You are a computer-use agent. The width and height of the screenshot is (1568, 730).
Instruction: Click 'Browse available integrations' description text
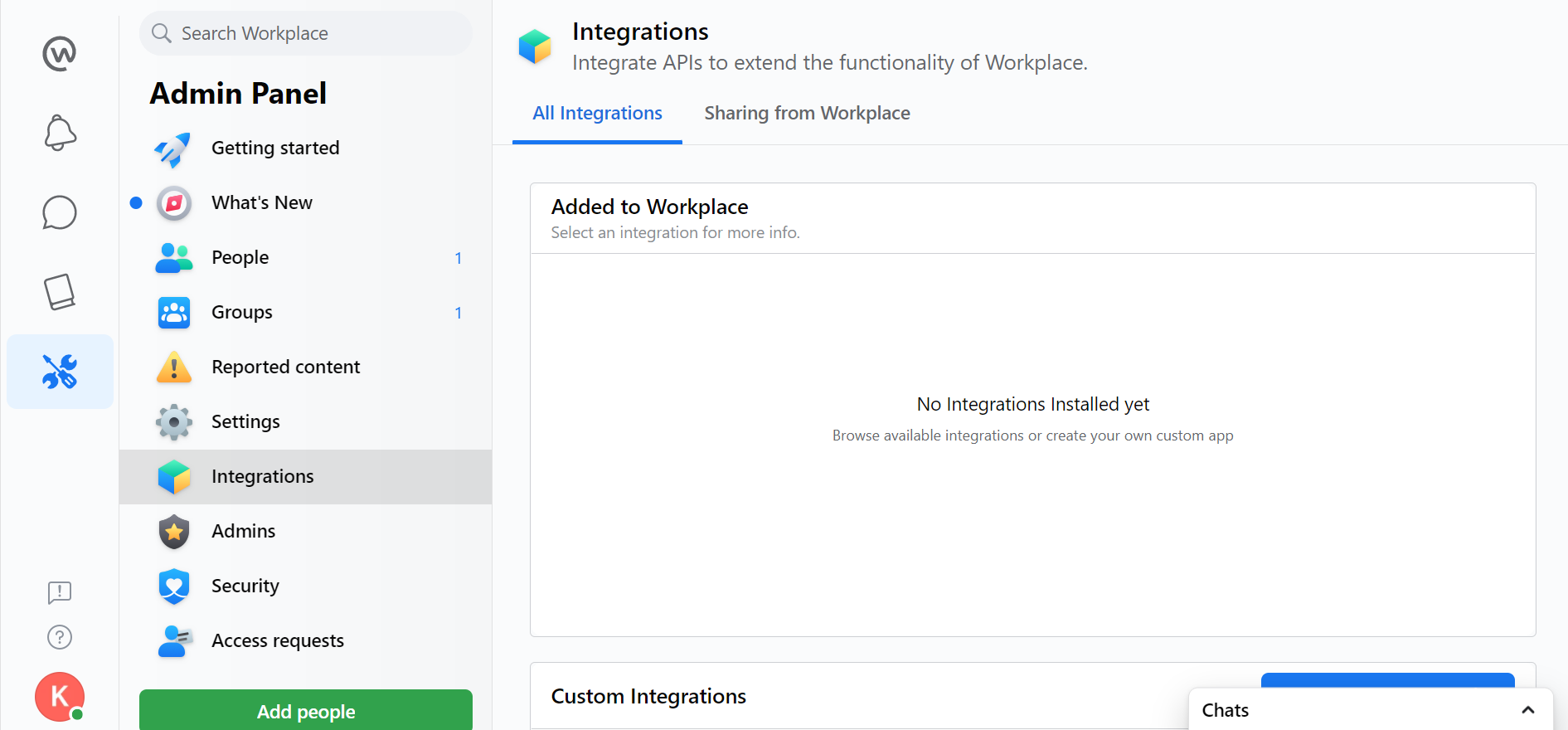[1033, 436]
